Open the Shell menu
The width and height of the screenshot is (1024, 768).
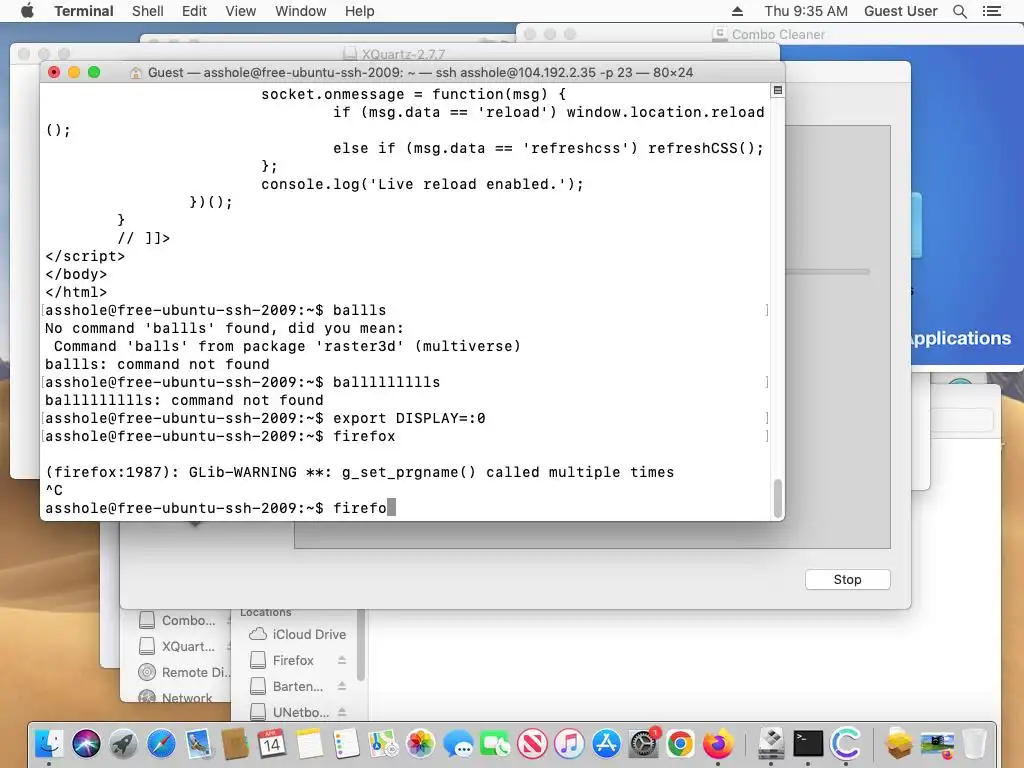148,11
